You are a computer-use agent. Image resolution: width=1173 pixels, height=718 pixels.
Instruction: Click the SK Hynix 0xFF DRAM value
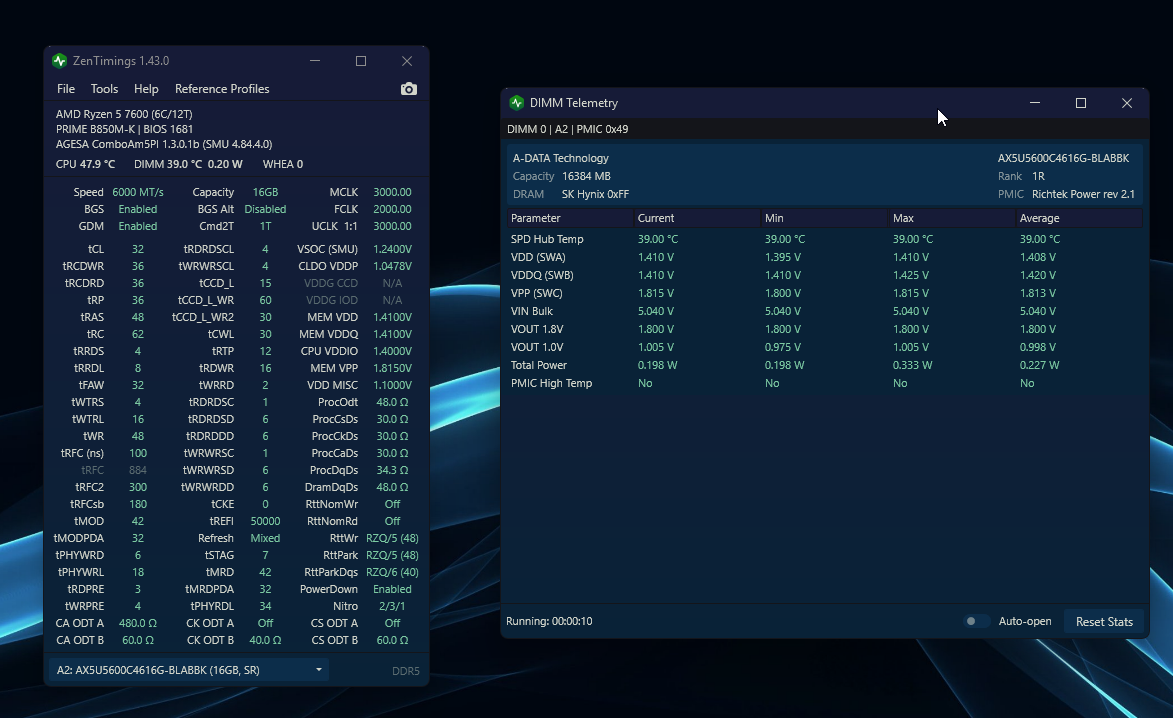coord(595,194)
